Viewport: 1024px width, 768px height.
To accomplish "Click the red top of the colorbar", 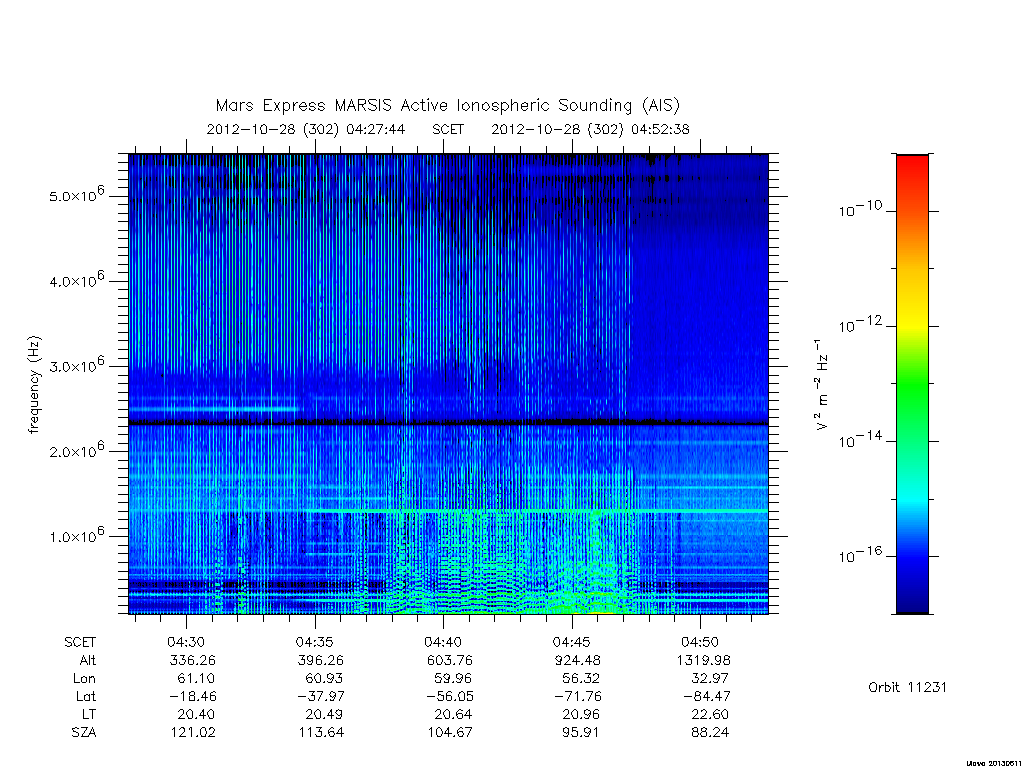I will [912, 167].
